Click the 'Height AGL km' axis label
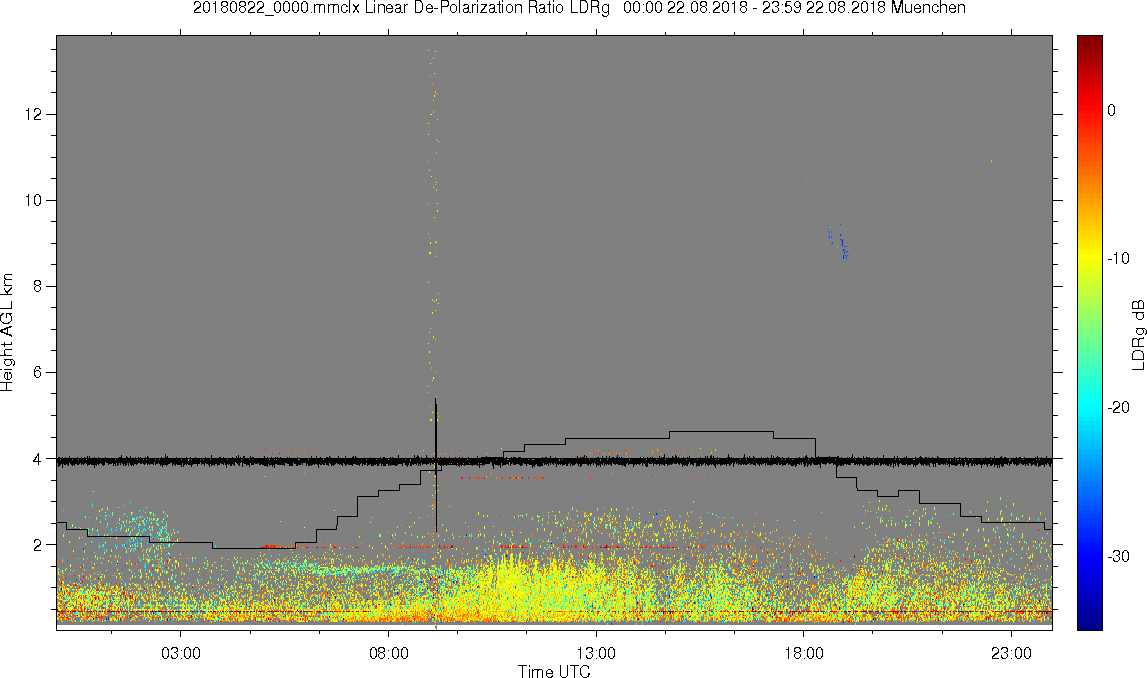The width and height of the screenshot is (1147, 678). coord(7,332)
